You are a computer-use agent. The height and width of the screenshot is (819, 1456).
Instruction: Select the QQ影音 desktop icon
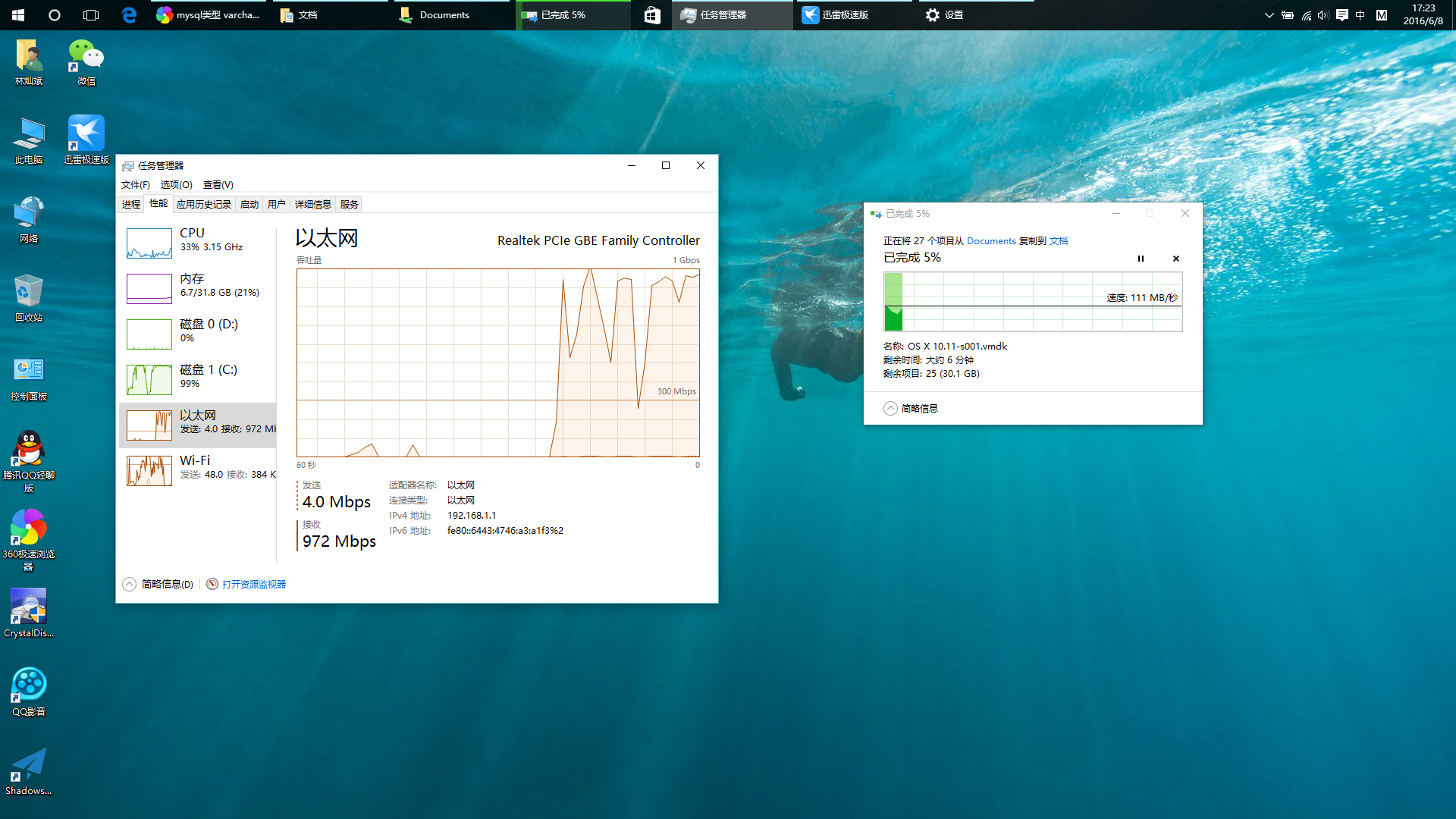[29, 692]
